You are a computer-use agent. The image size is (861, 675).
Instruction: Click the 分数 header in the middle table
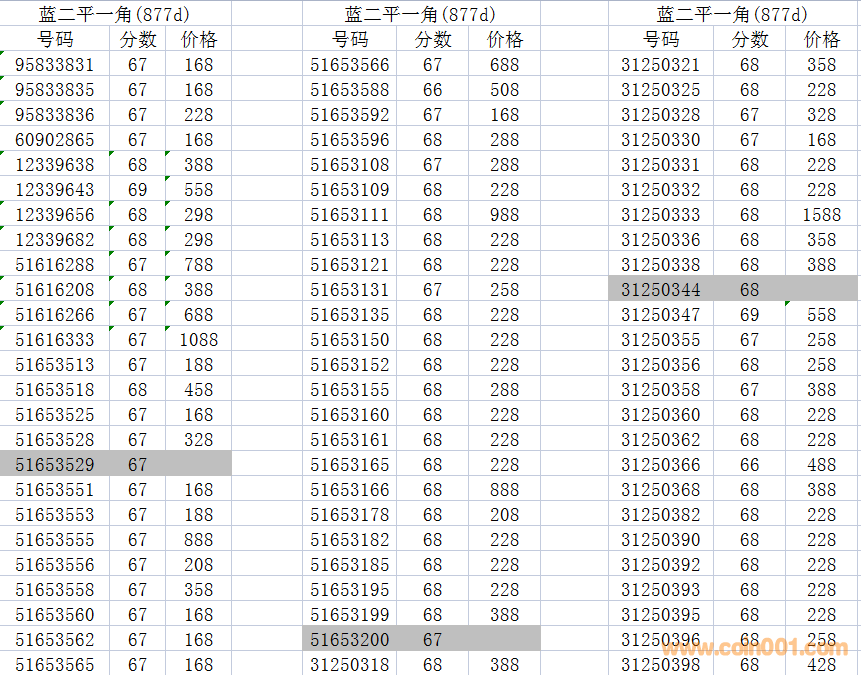433,40
